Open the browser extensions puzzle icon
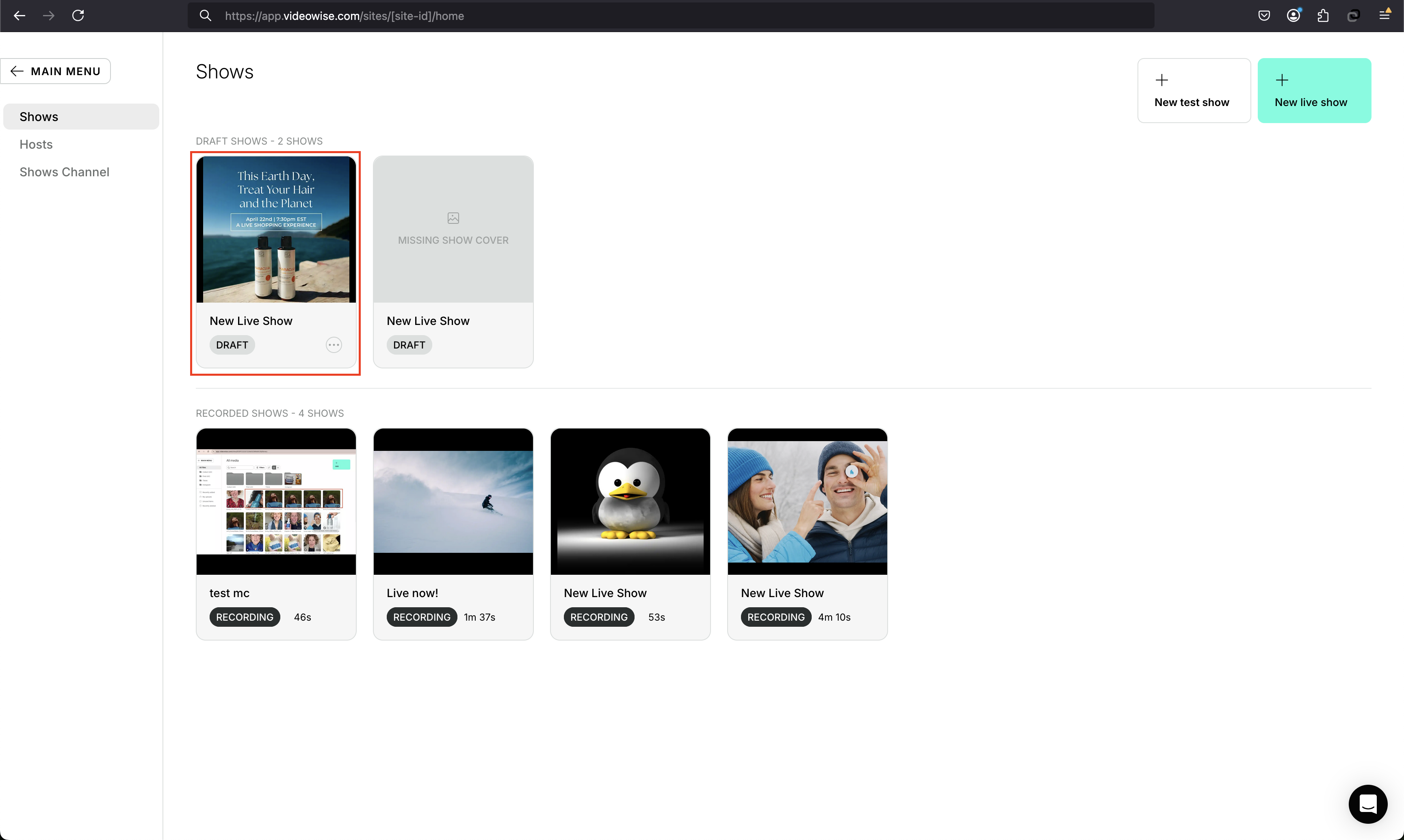The image size is (1404, 840). coord(1323,16)
